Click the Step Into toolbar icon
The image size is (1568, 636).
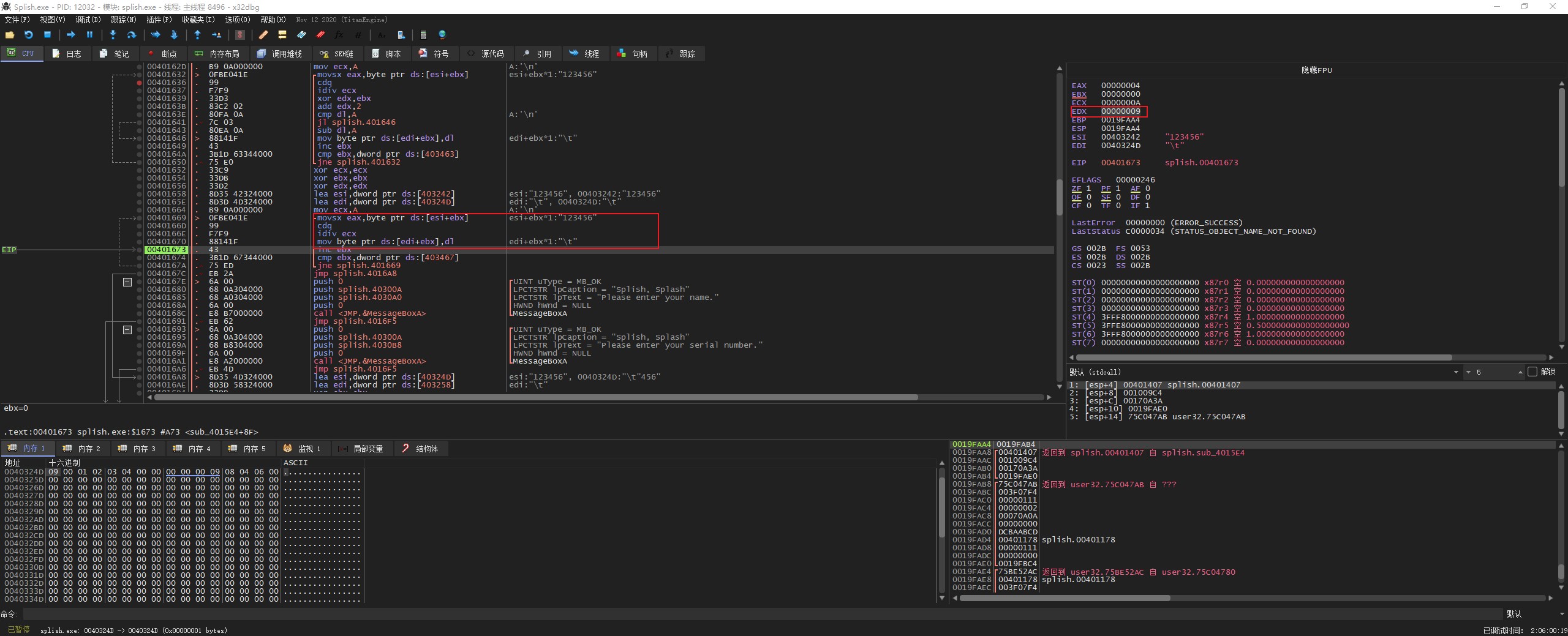113,35
